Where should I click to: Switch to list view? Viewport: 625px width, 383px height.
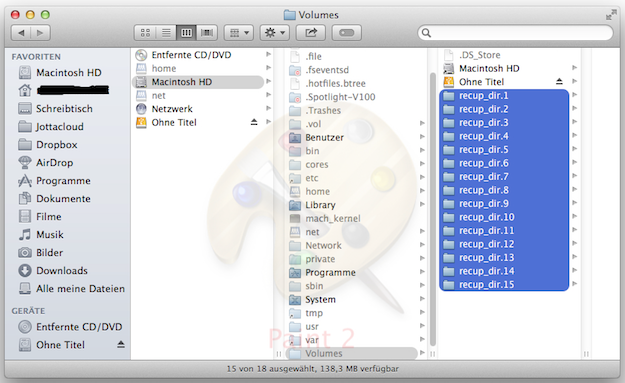(166, 33)
